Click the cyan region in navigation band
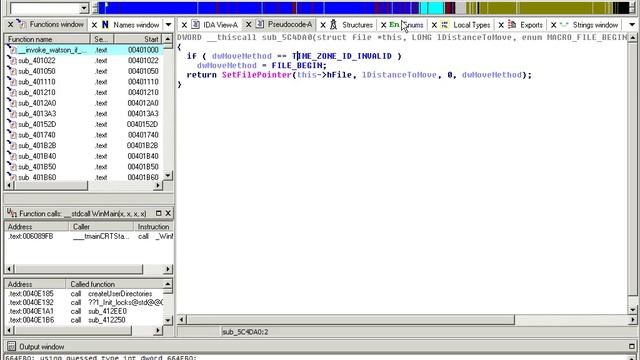 (432, 8)
